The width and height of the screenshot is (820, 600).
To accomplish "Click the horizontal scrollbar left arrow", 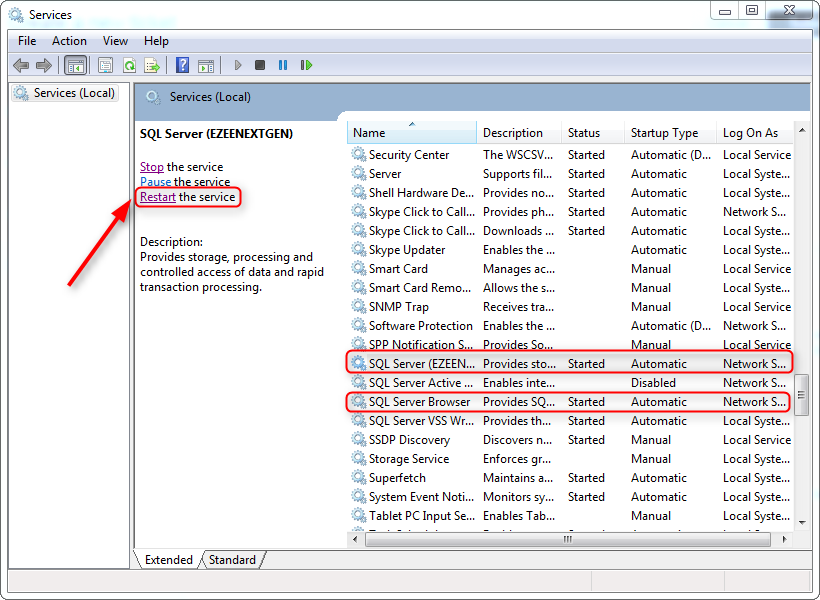I will coord(356,539).
